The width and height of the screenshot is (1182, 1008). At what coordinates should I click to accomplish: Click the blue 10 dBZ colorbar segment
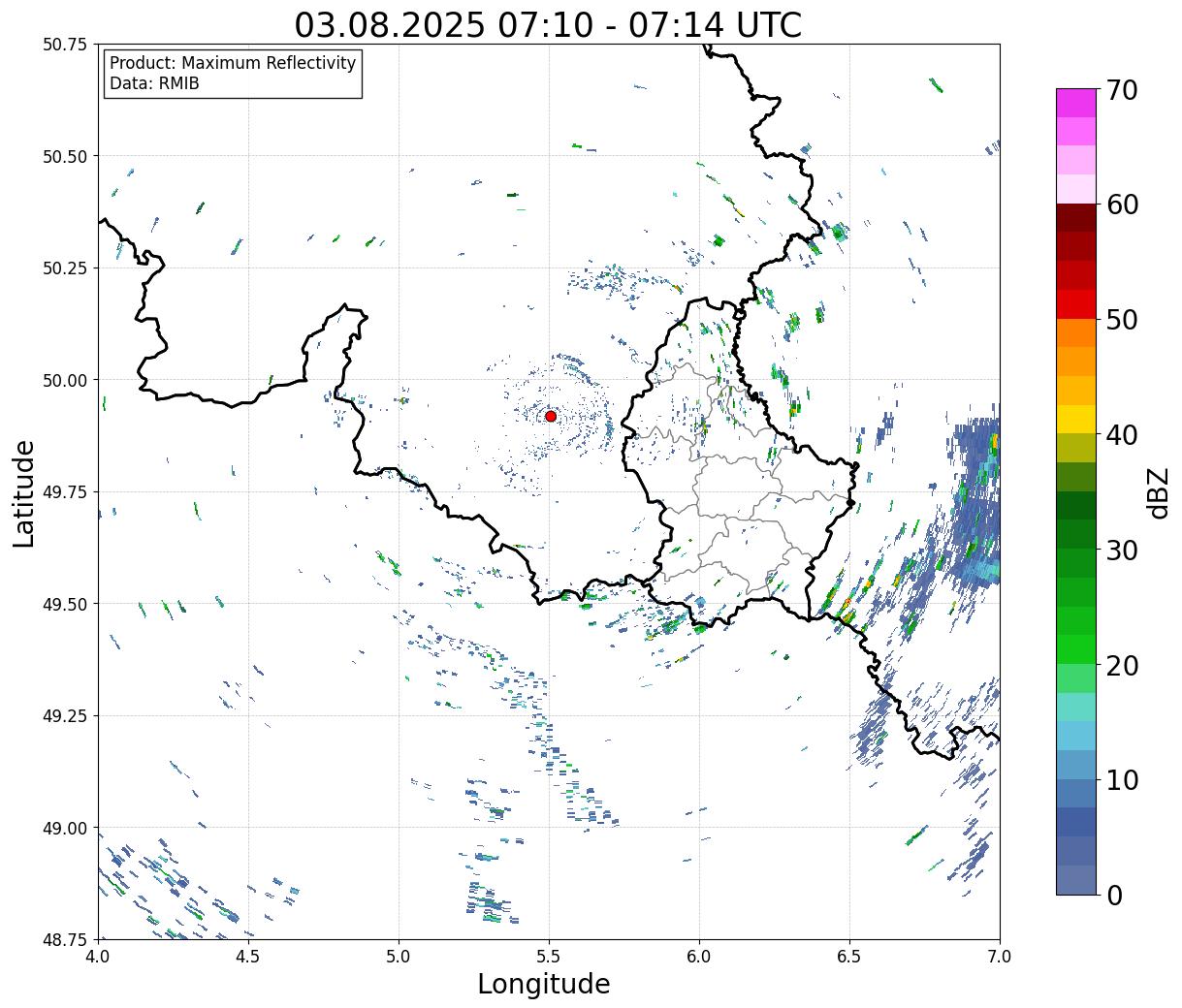pyautogui.click(x=1076, y=793)
